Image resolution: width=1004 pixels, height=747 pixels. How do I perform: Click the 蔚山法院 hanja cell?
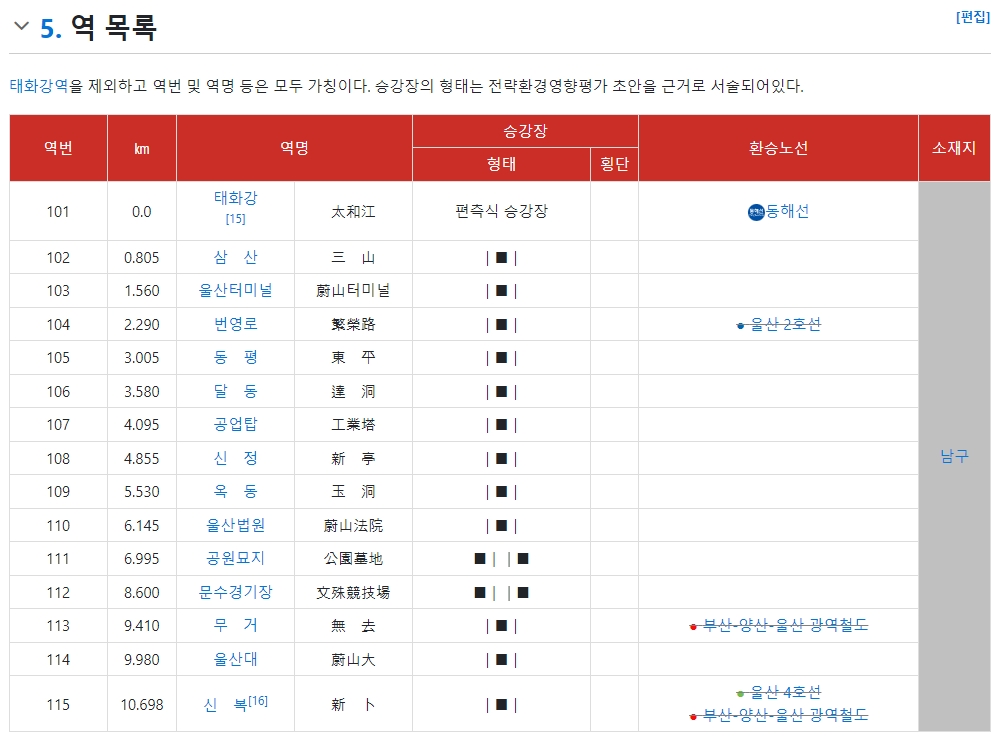353,526
